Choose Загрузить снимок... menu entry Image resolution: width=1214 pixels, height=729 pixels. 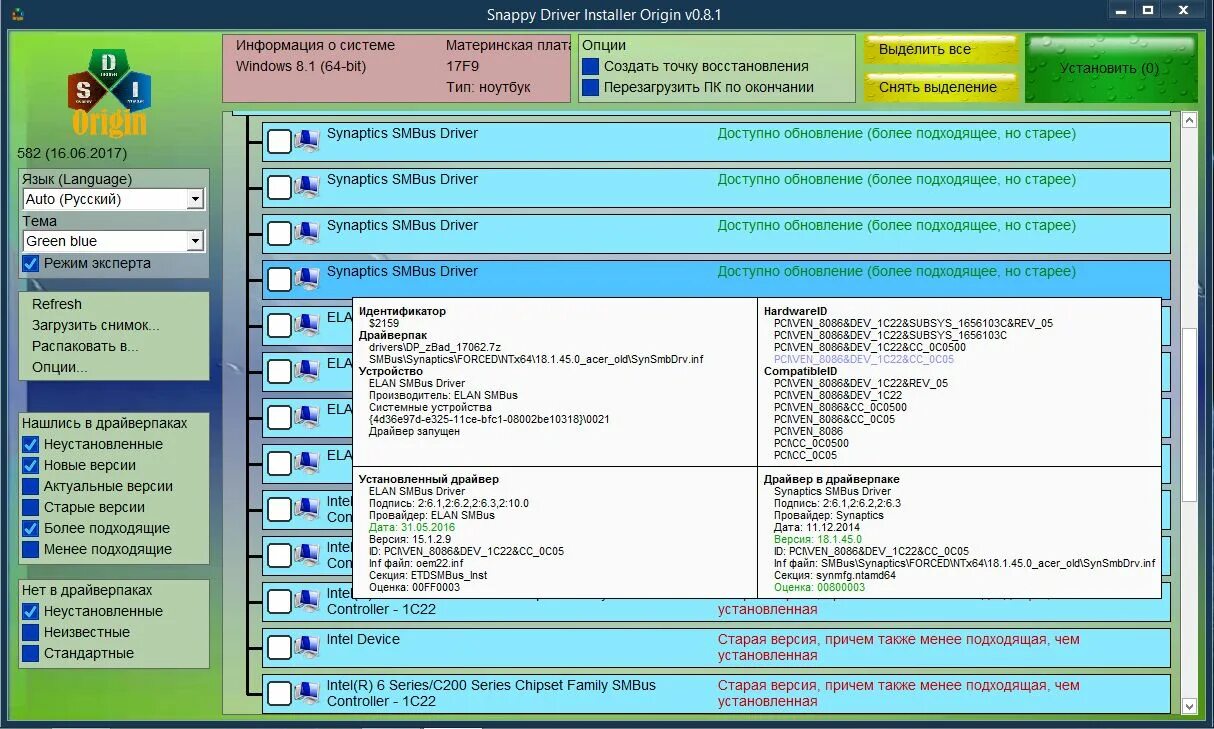pos(96,325)
